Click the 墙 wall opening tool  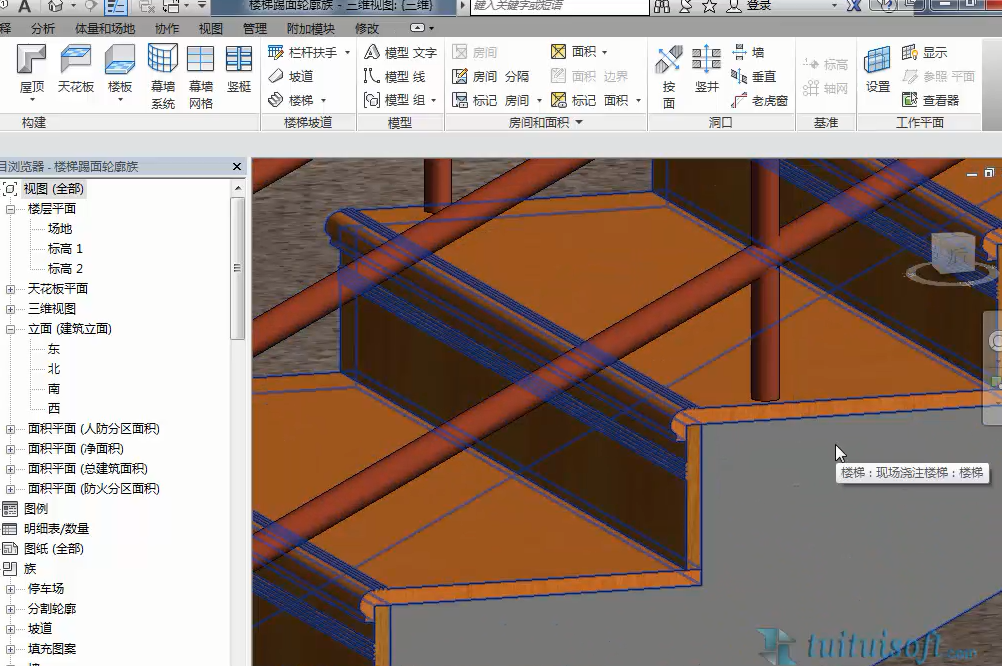748,52
